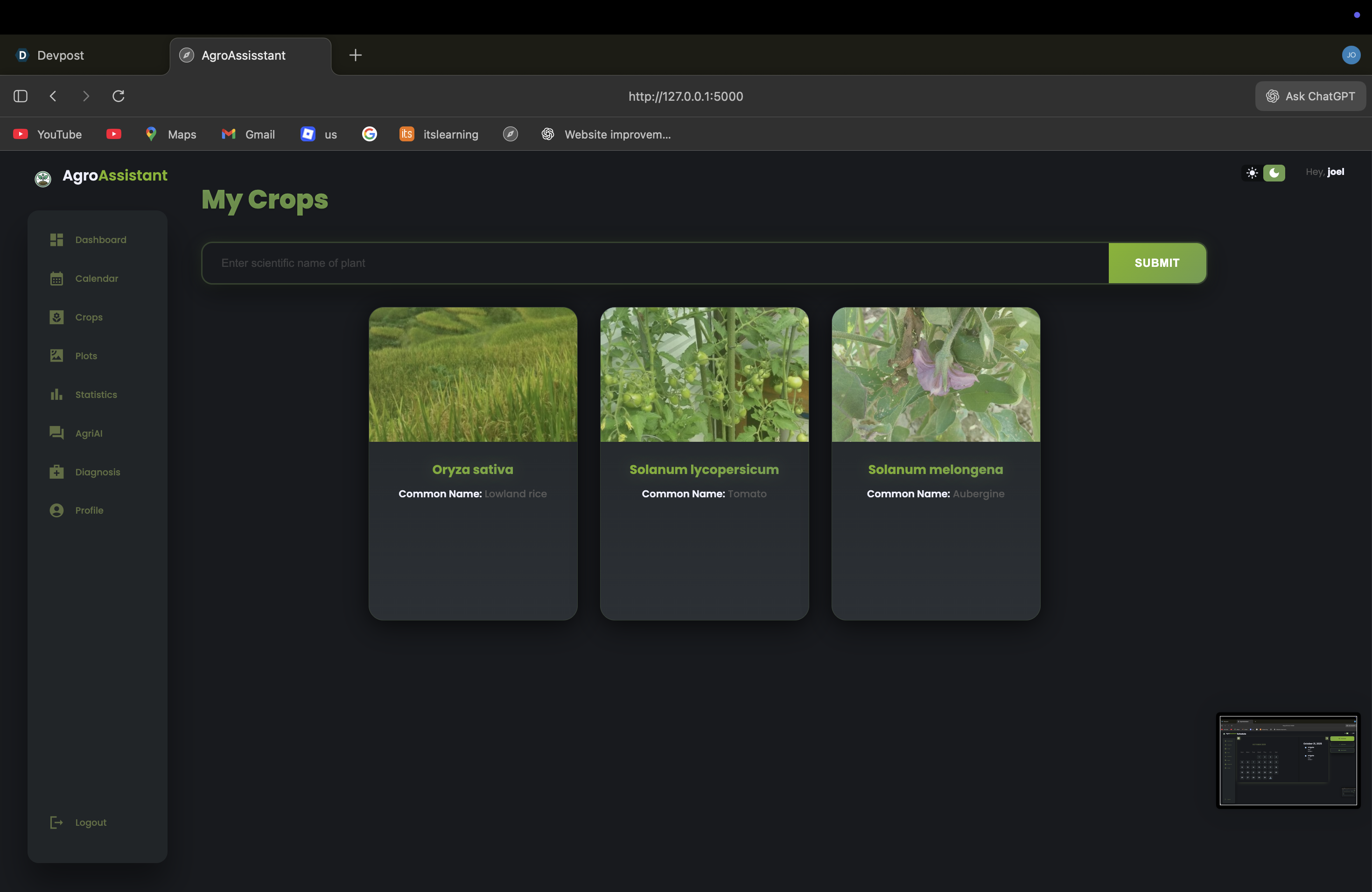Screen dimensions: 1372x892
Task: Open the Profile person icon
Action: [56, 510]
